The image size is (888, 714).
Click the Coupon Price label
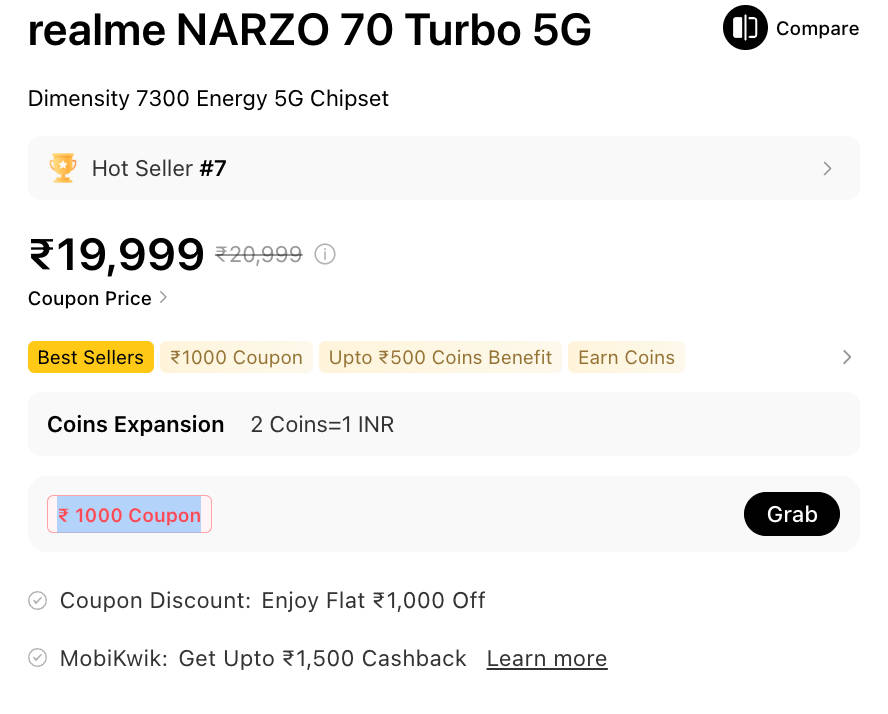90,298
